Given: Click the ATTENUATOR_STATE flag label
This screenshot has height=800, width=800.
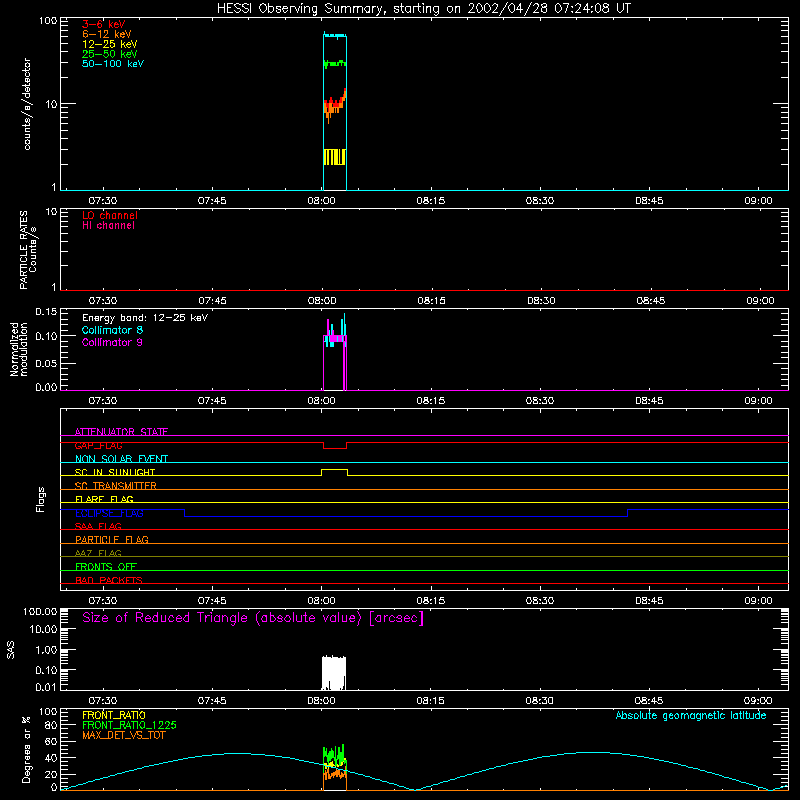Looking at the screenshot, I should click(x=121, y=432).
